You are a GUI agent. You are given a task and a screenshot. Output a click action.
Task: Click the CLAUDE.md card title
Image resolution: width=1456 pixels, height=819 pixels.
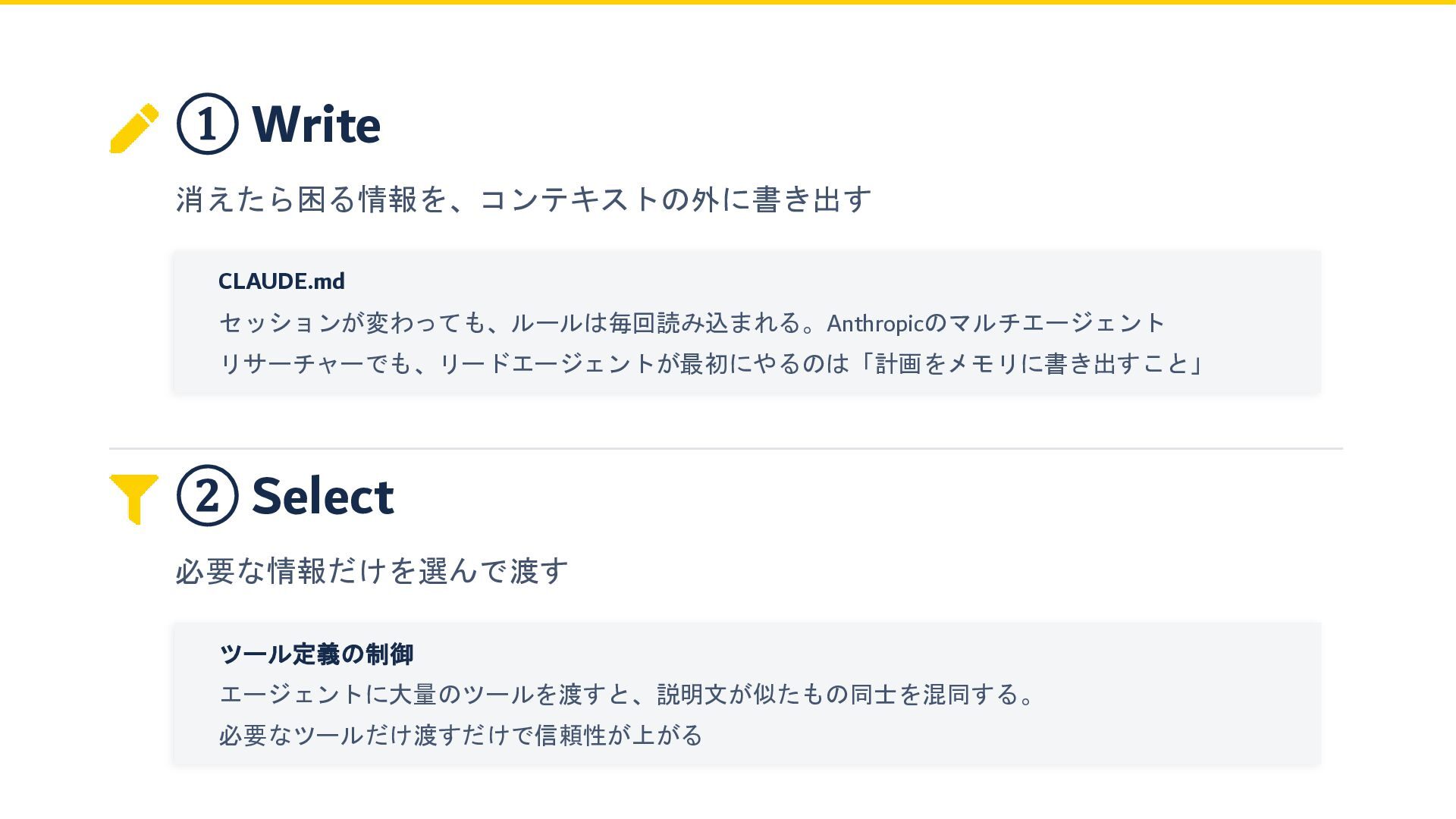point(281,281)
